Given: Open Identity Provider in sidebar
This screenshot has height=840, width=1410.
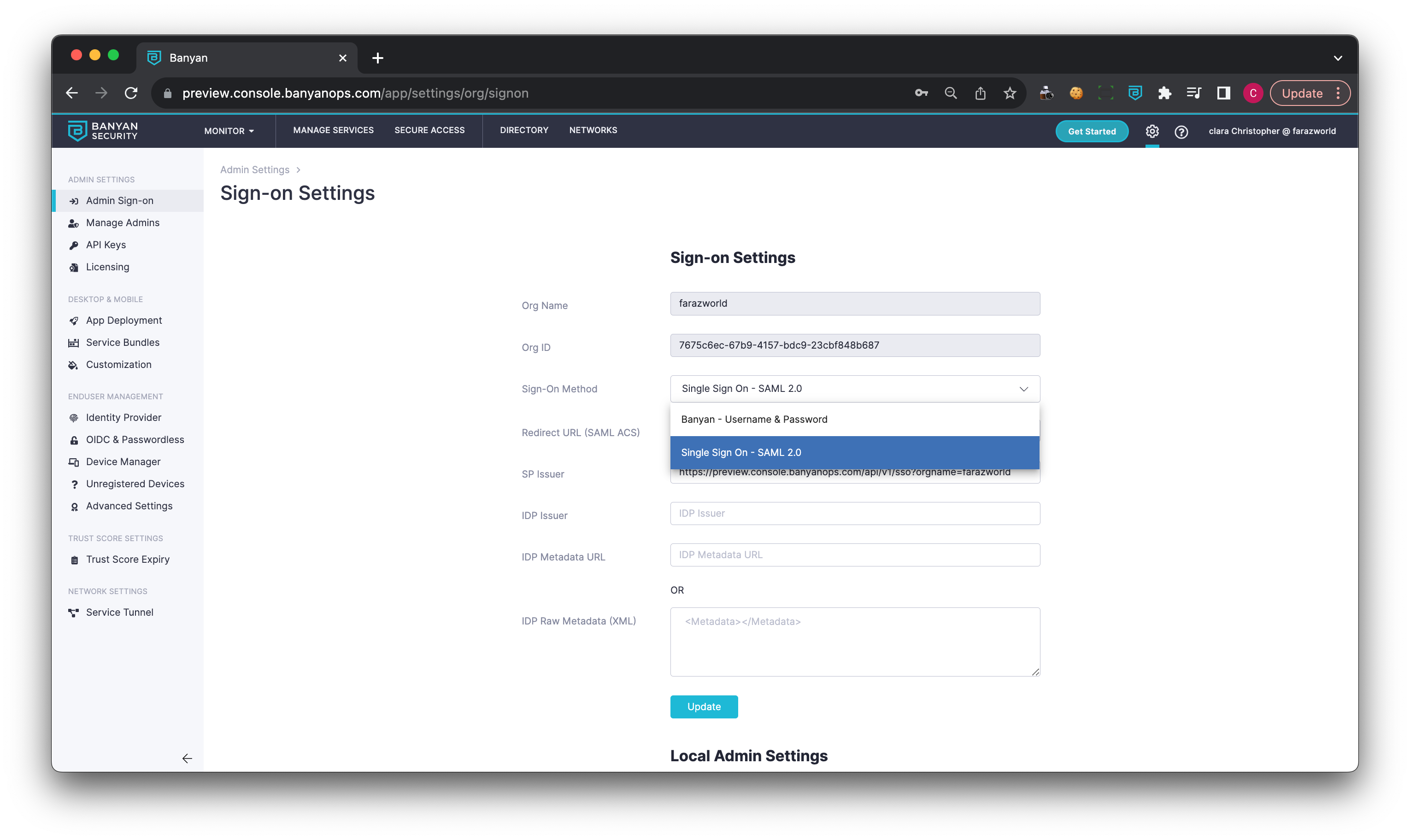Looking at the screenshot, I should 123,418.
